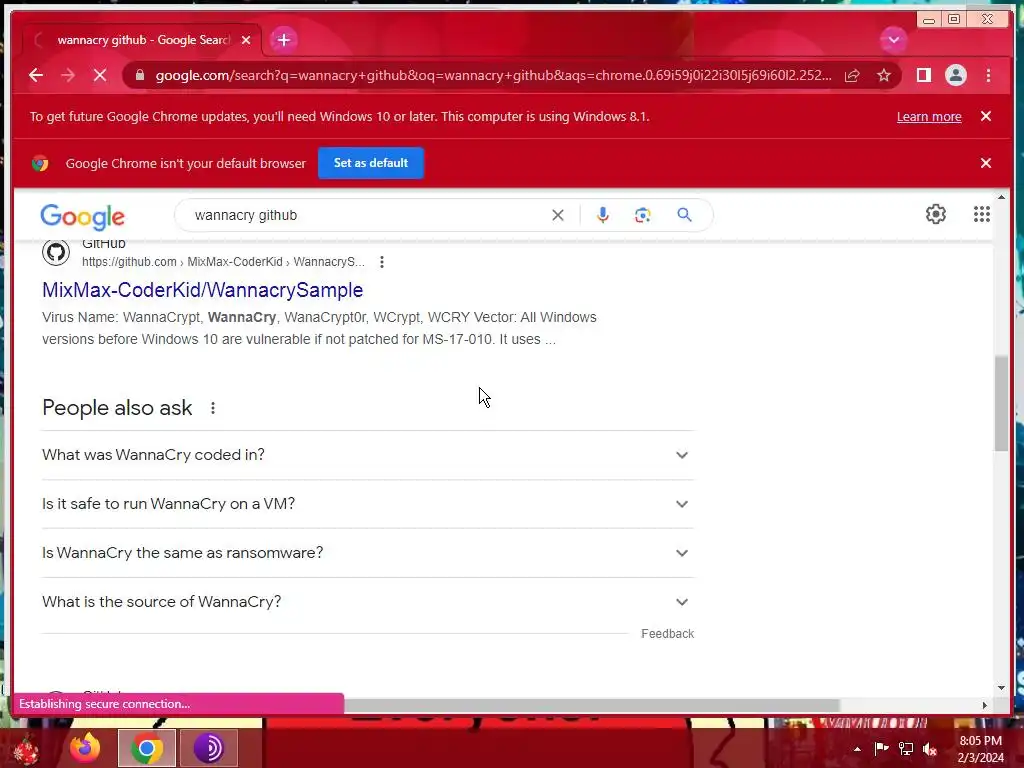Open the Chrome profile avatar
1024x768 pixels.
[955, 75]
